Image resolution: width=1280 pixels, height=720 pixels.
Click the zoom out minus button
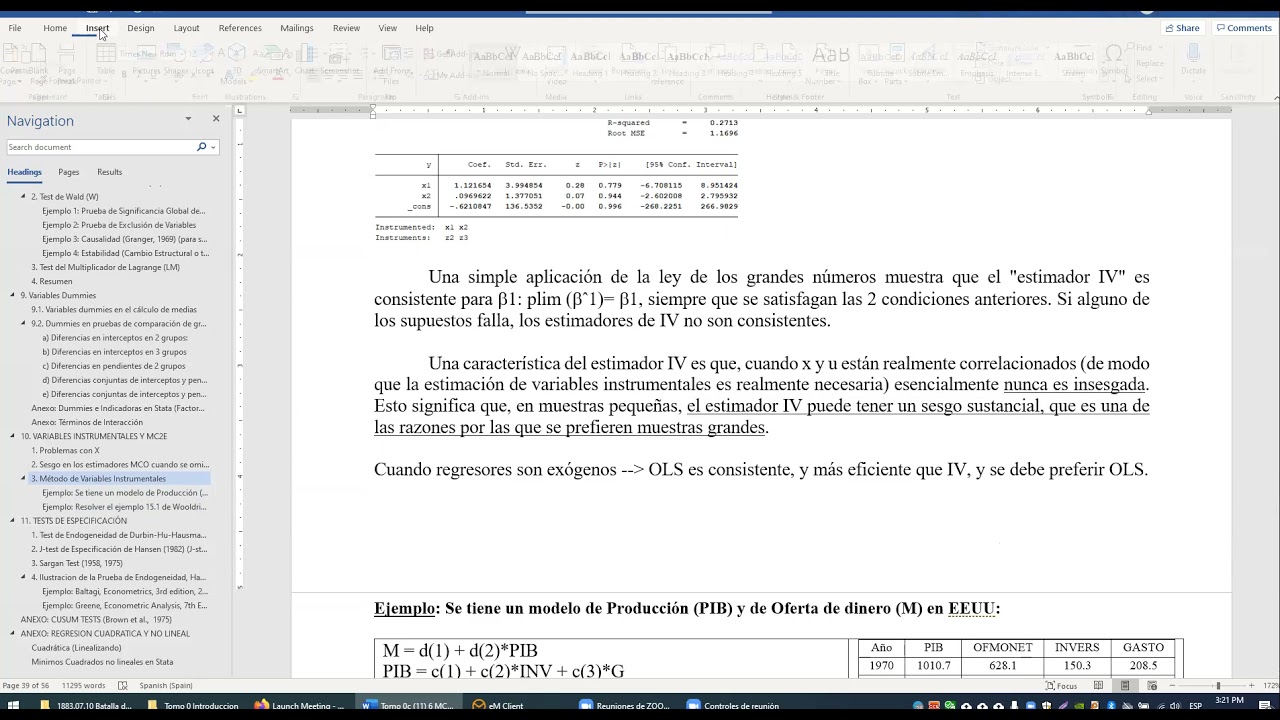[1173, 685]
